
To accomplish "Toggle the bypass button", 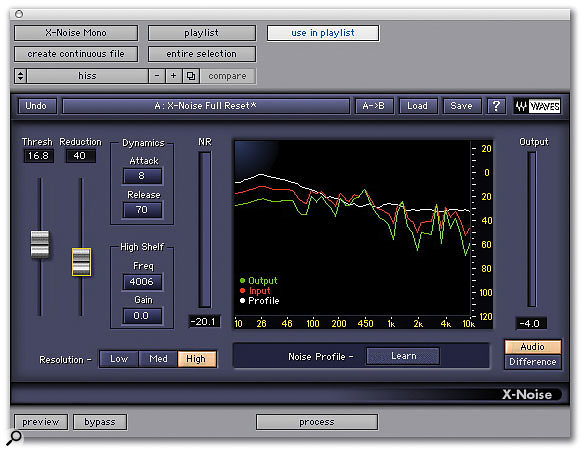I will [100, 422].
